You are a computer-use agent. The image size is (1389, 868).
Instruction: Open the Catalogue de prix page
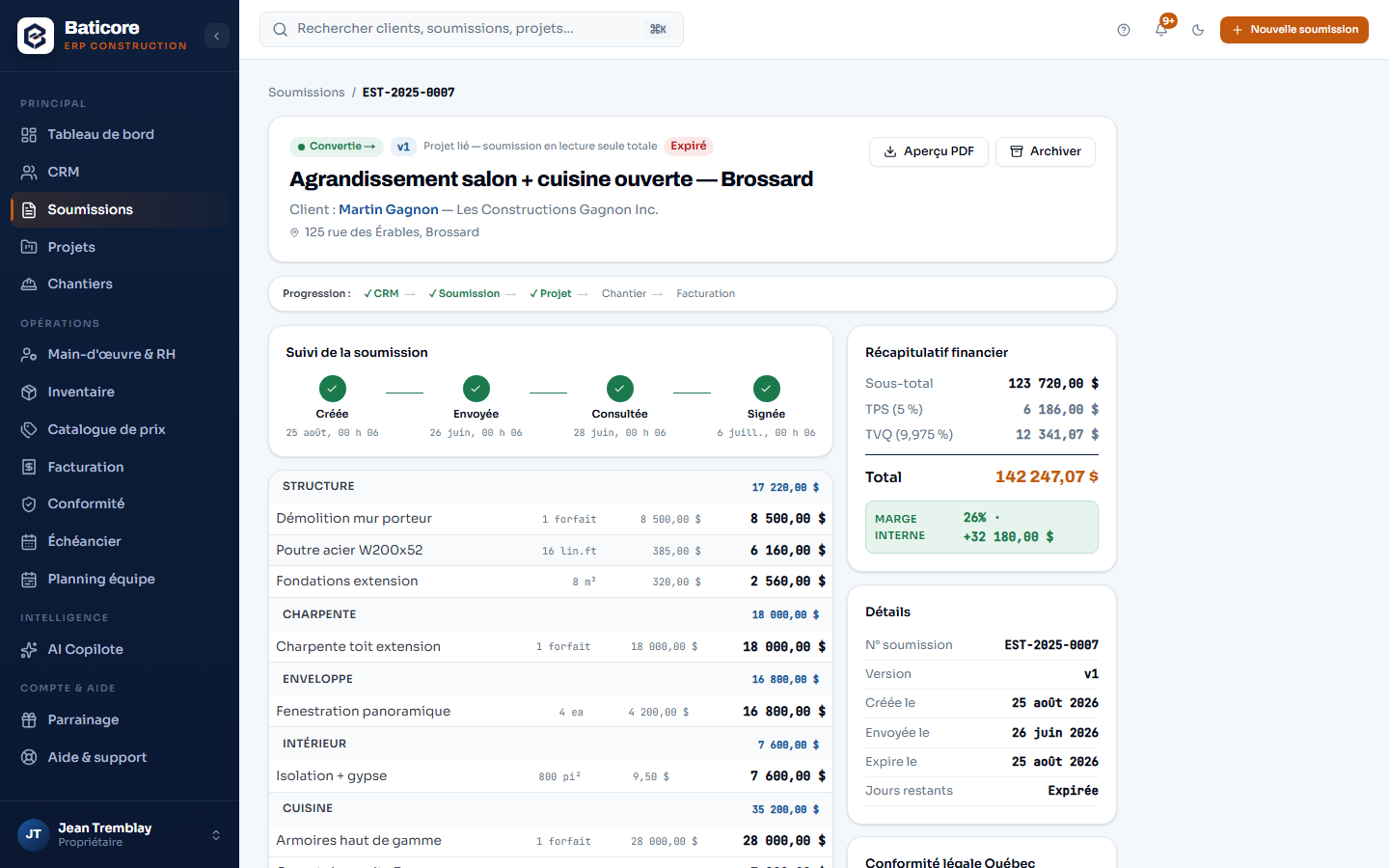[x=120, y=429]
